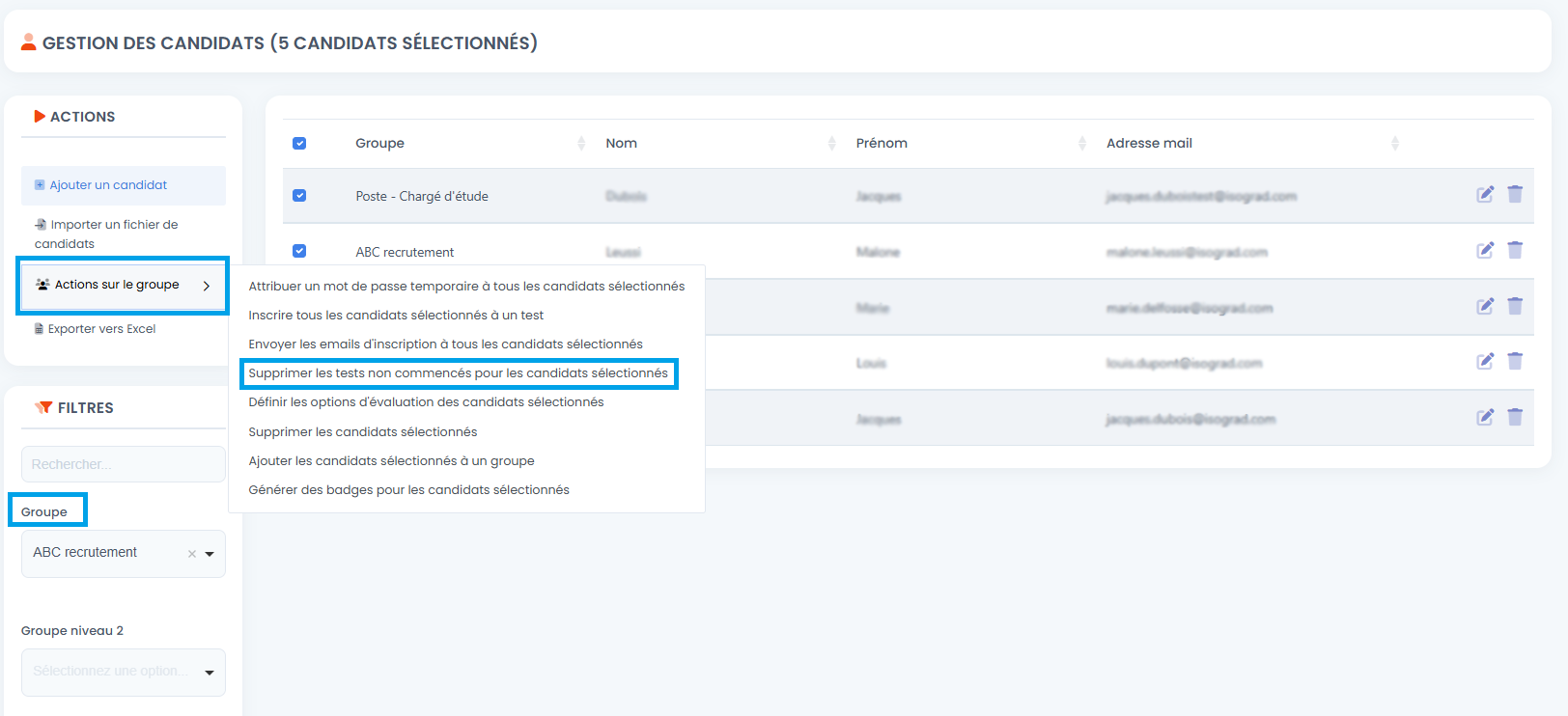Edit the Poste - Chargé d'étude candidate row
Image resolution: width=1568 pixels, height=716 pixels.
pyautogui.click(x=1485, y=194)
